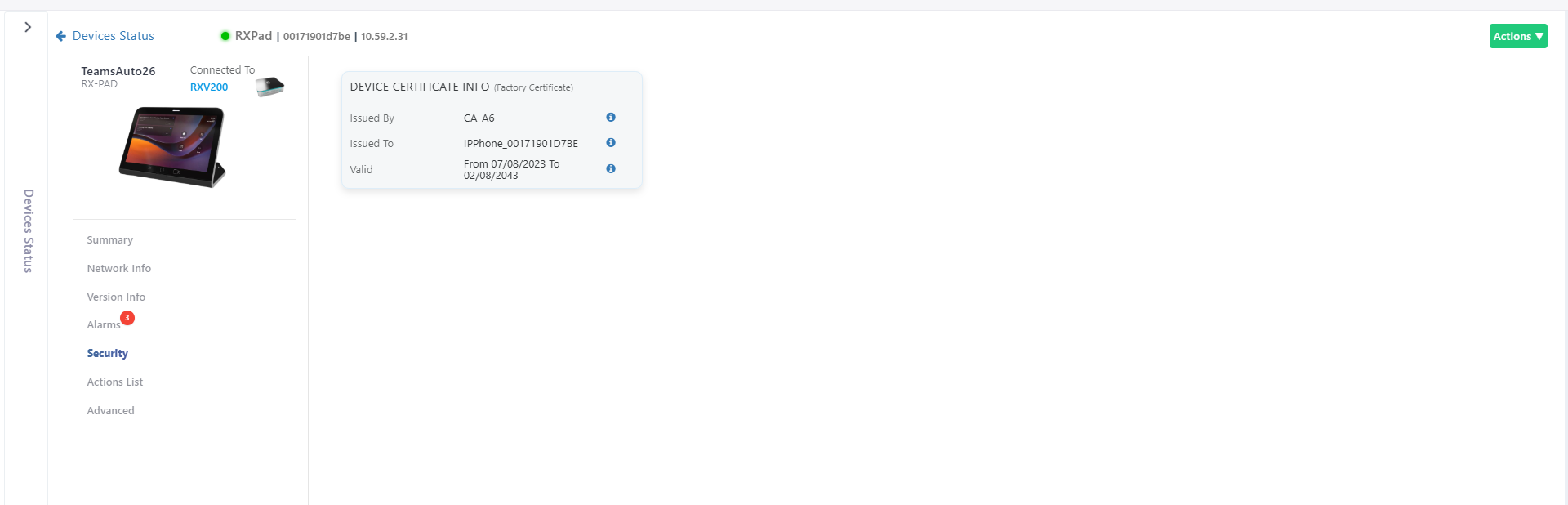
Task: Click the RXV200 device thumbnail image
Action: pyautogui.click(x=269, y=87)
